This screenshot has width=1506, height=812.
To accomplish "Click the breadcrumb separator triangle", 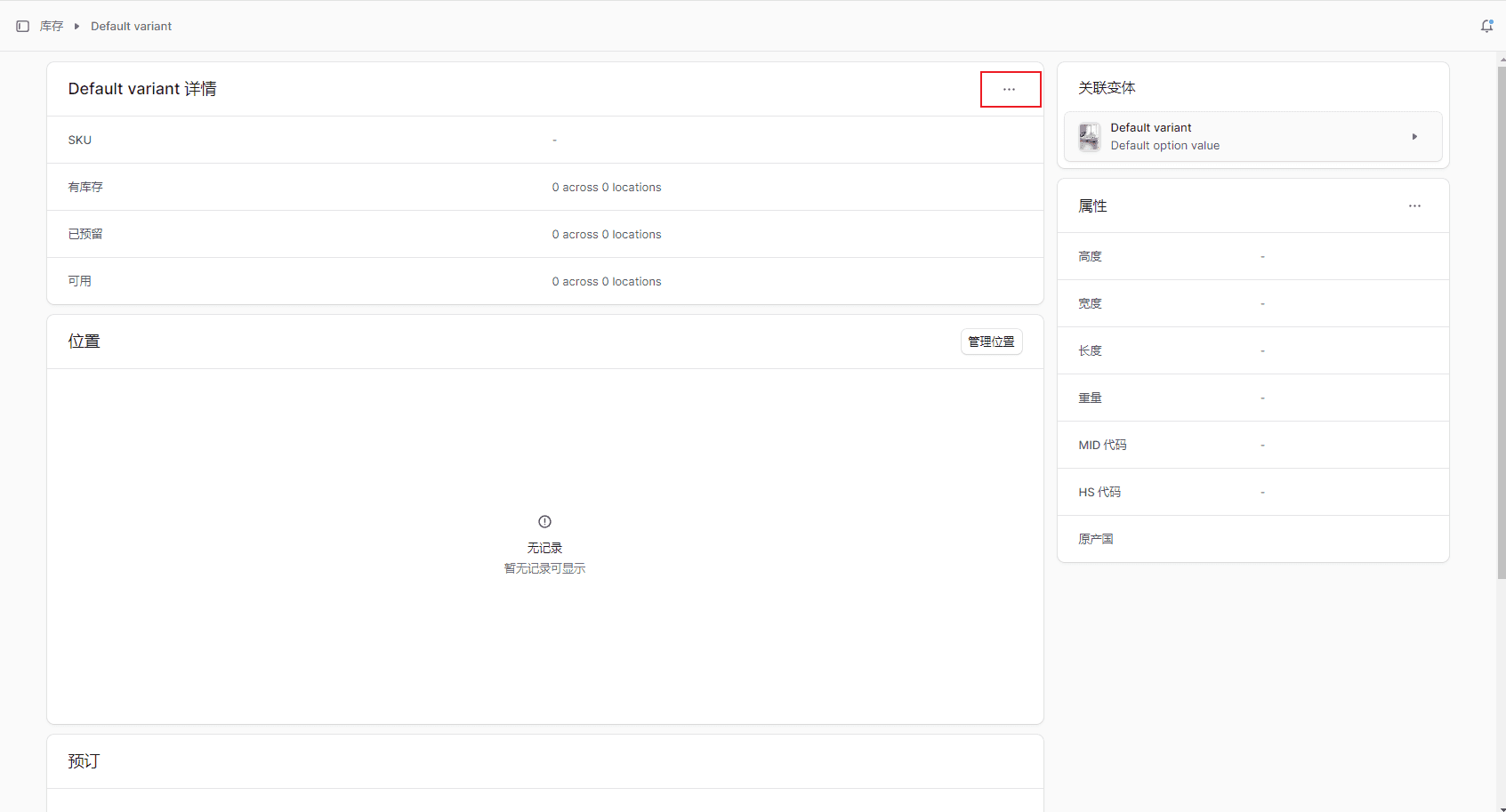I will coord(77,27).
